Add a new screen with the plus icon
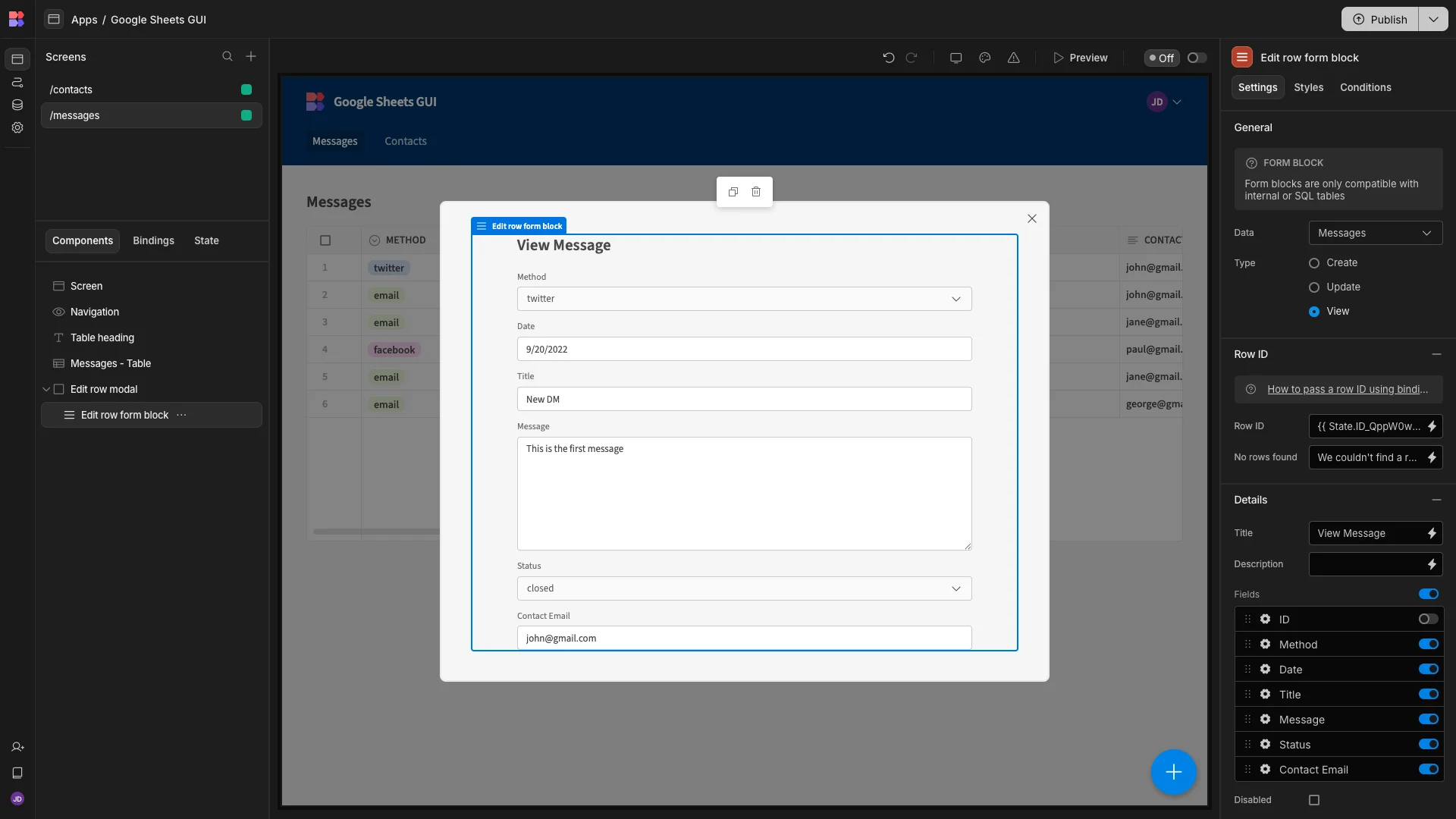 (x=251, y=57)
